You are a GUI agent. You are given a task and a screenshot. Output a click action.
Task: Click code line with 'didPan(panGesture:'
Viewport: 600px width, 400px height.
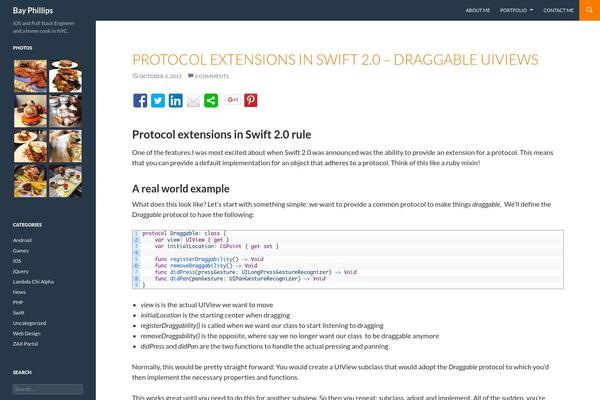[x=240, y=279]
